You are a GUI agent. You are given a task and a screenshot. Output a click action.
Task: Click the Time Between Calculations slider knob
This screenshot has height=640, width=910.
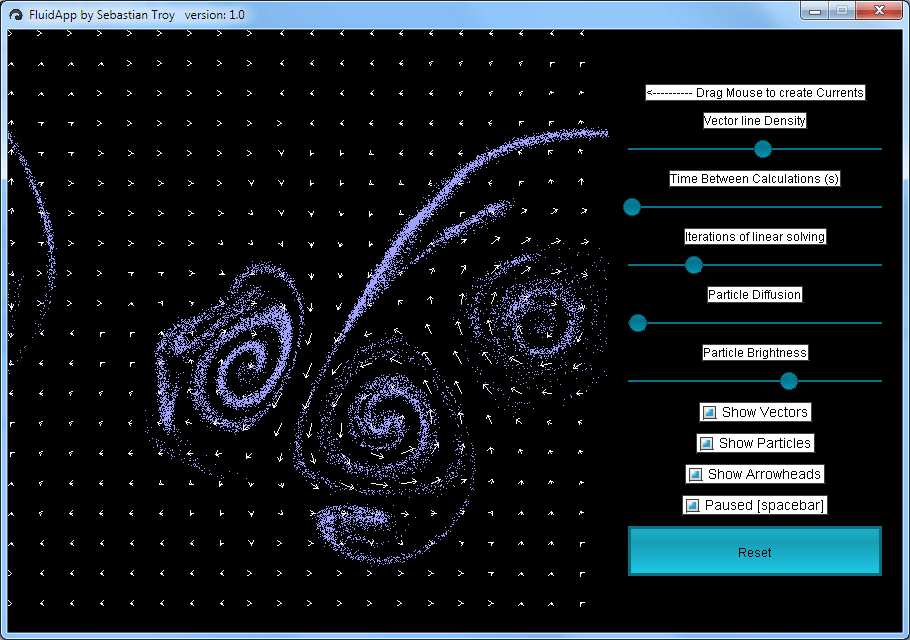[x=631, y=207]
